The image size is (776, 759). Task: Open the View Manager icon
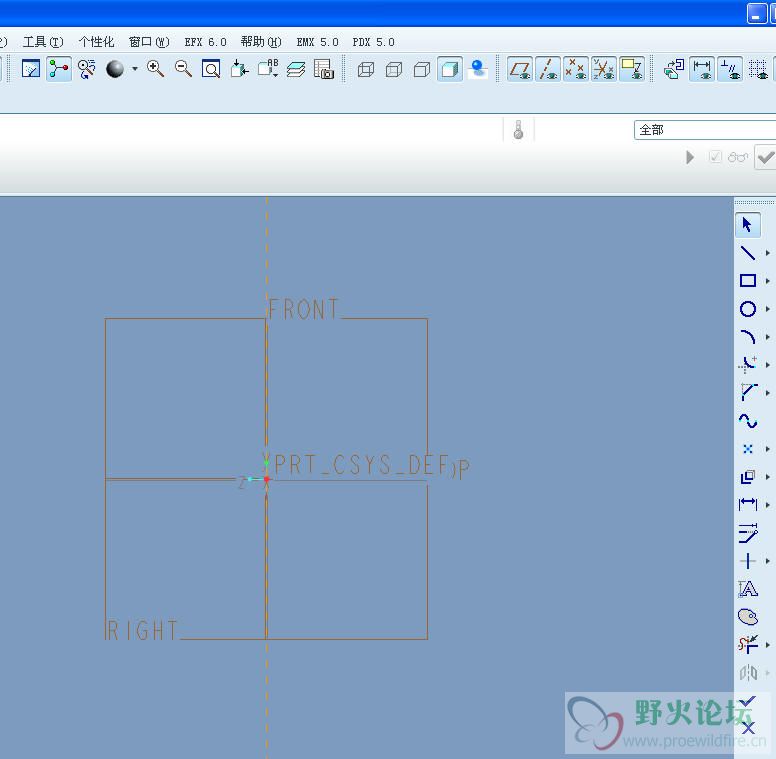tap(324, 69)
